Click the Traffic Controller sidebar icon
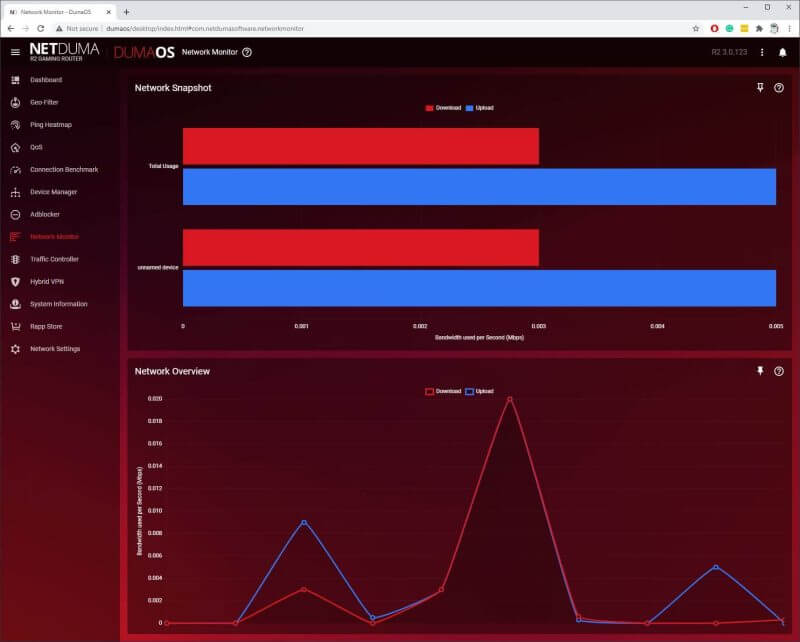800x642 pixels. tap(15, 259)
